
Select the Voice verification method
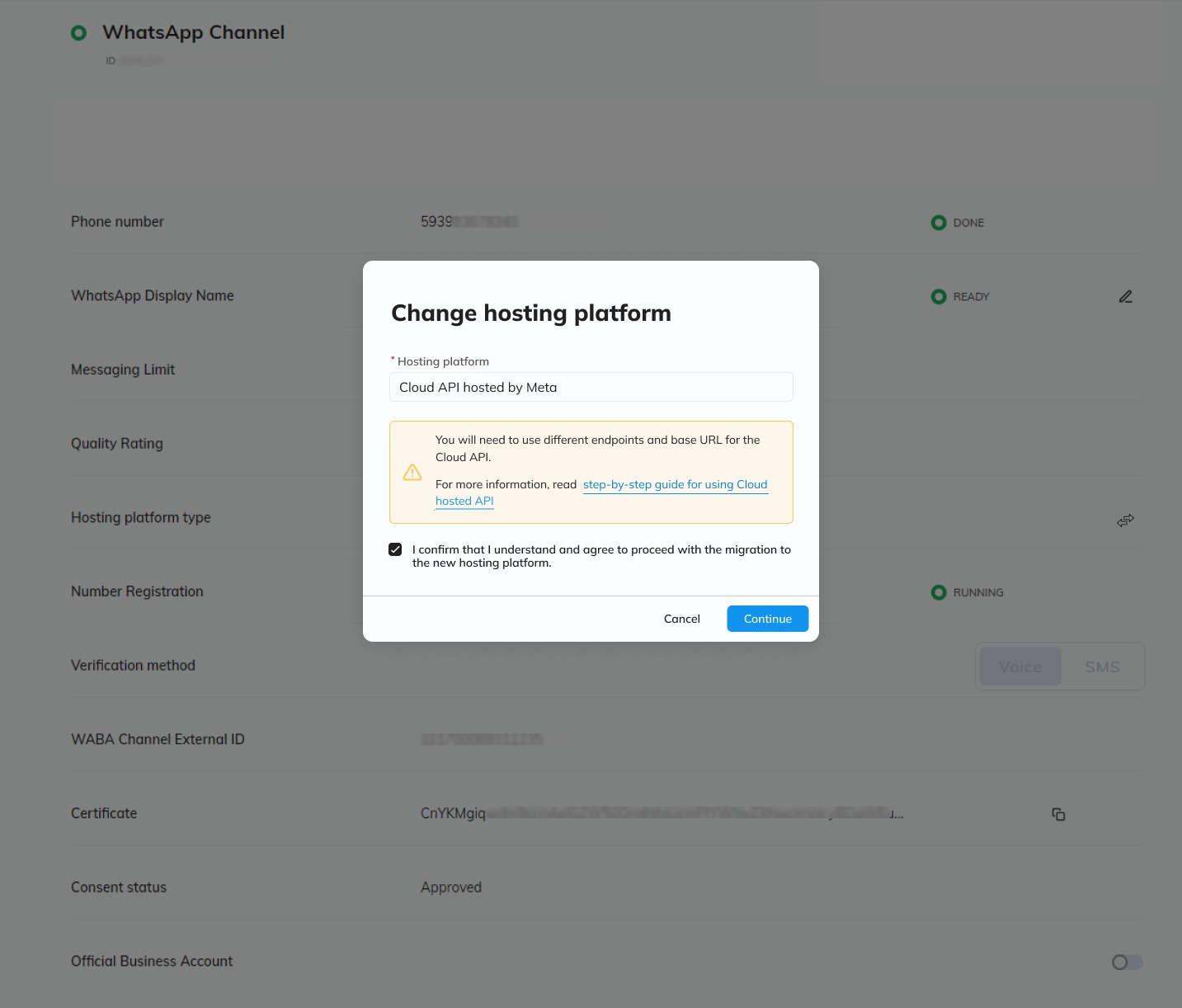[x=1020, y=667]
